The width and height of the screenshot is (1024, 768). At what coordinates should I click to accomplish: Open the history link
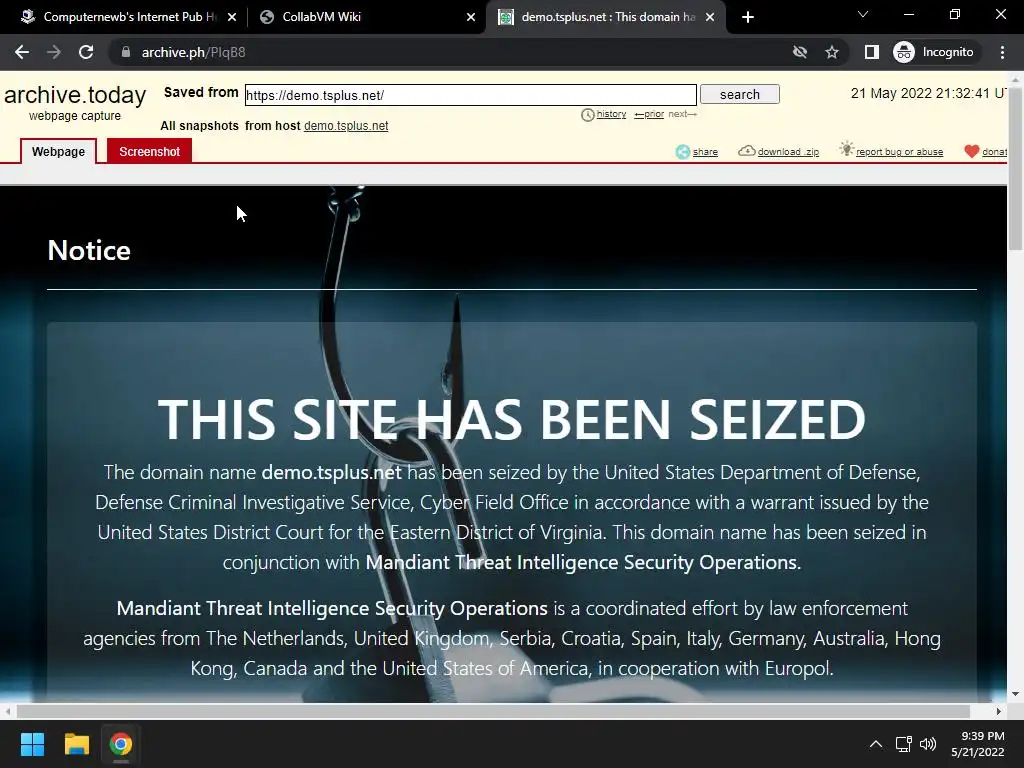611,114
